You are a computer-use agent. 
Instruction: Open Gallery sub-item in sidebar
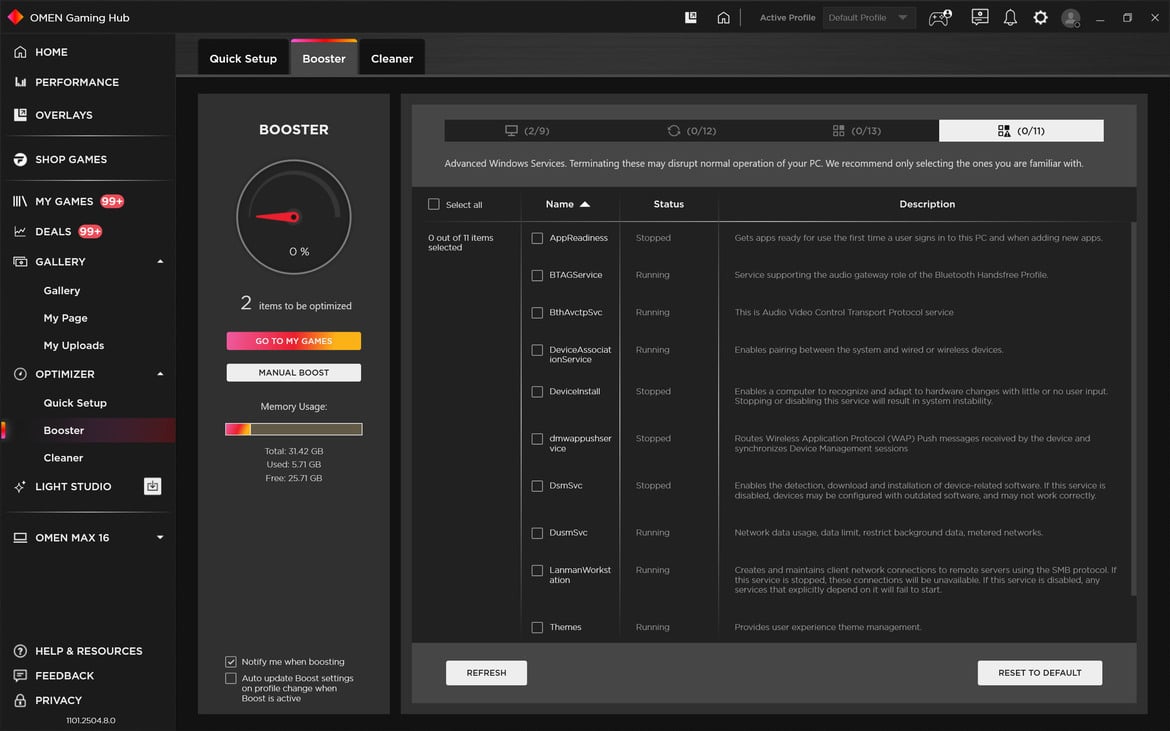(62, 290)
